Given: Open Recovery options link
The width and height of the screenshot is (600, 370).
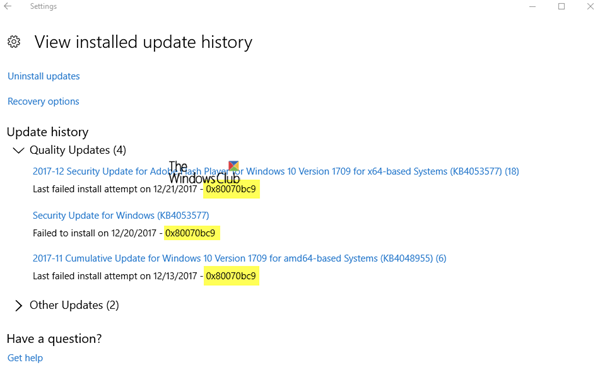Looking at the screenshot, I should (x=43, y=101).
